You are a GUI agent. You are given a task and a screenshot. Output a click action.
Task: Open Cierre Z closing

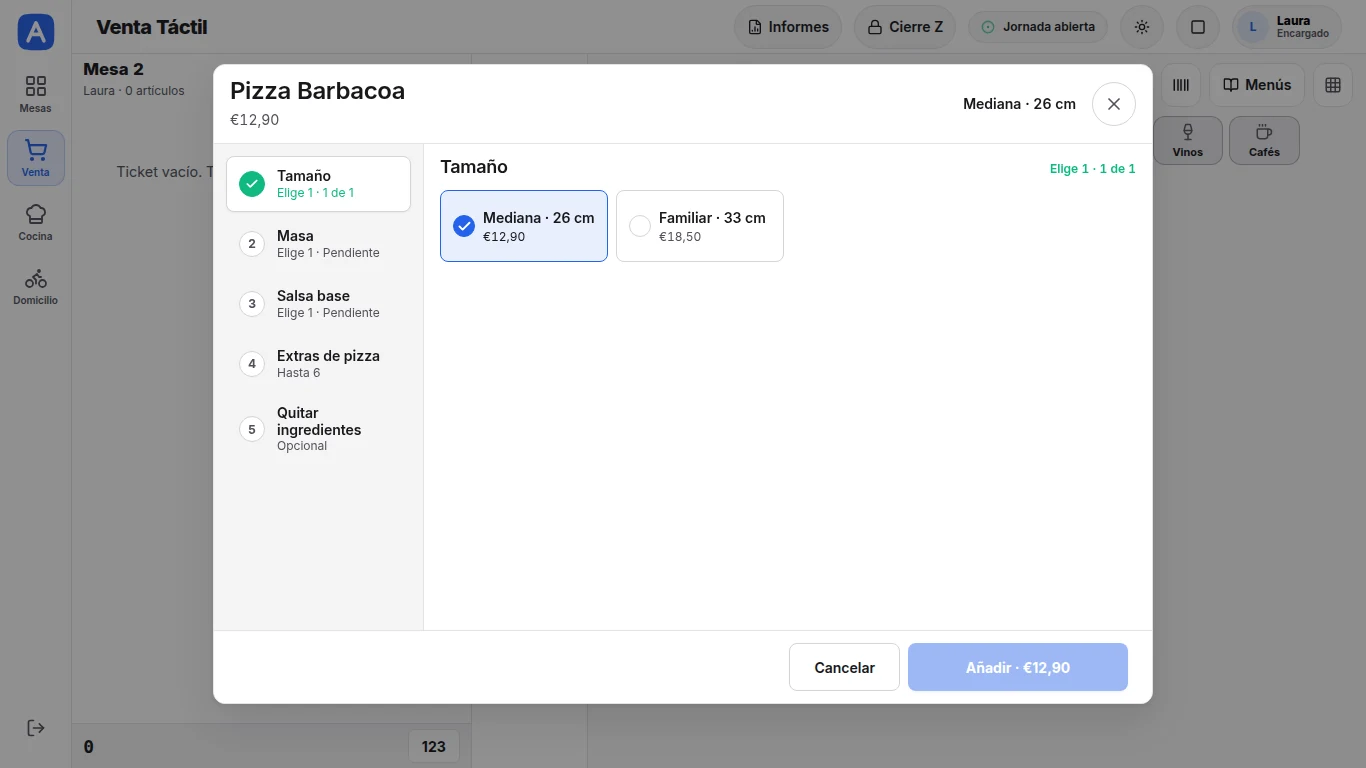[905, 27]
